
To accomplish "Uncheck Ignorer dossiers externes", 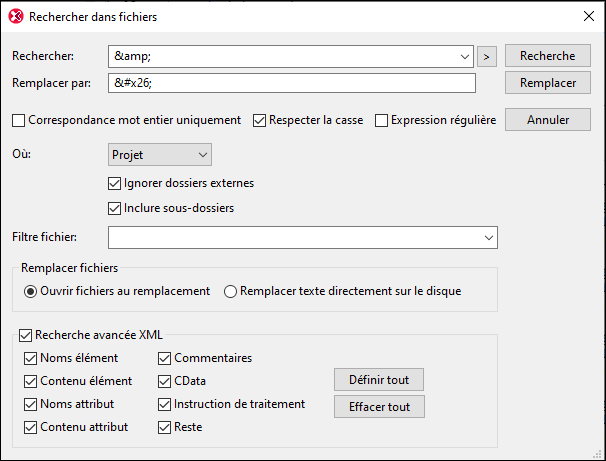I will (114, 183).
